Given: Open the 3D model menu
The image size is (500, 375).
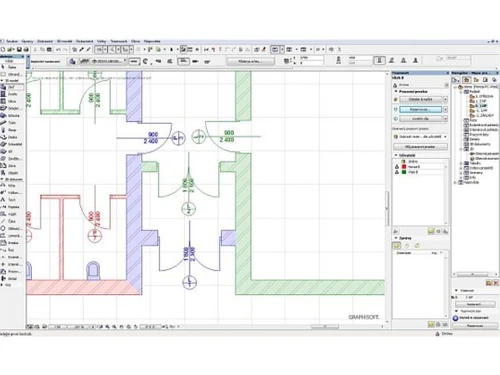Looking at the screenshot, I should [65, 41].
